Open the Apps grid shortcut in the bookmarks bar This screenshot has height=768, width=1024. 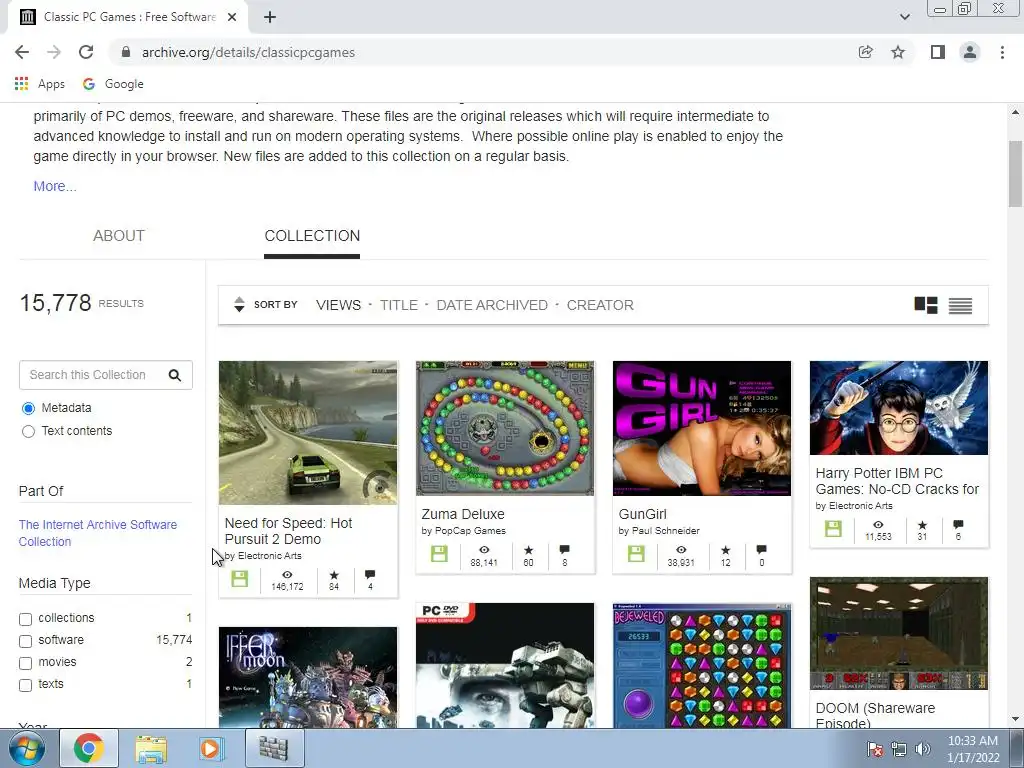[39, 84]
